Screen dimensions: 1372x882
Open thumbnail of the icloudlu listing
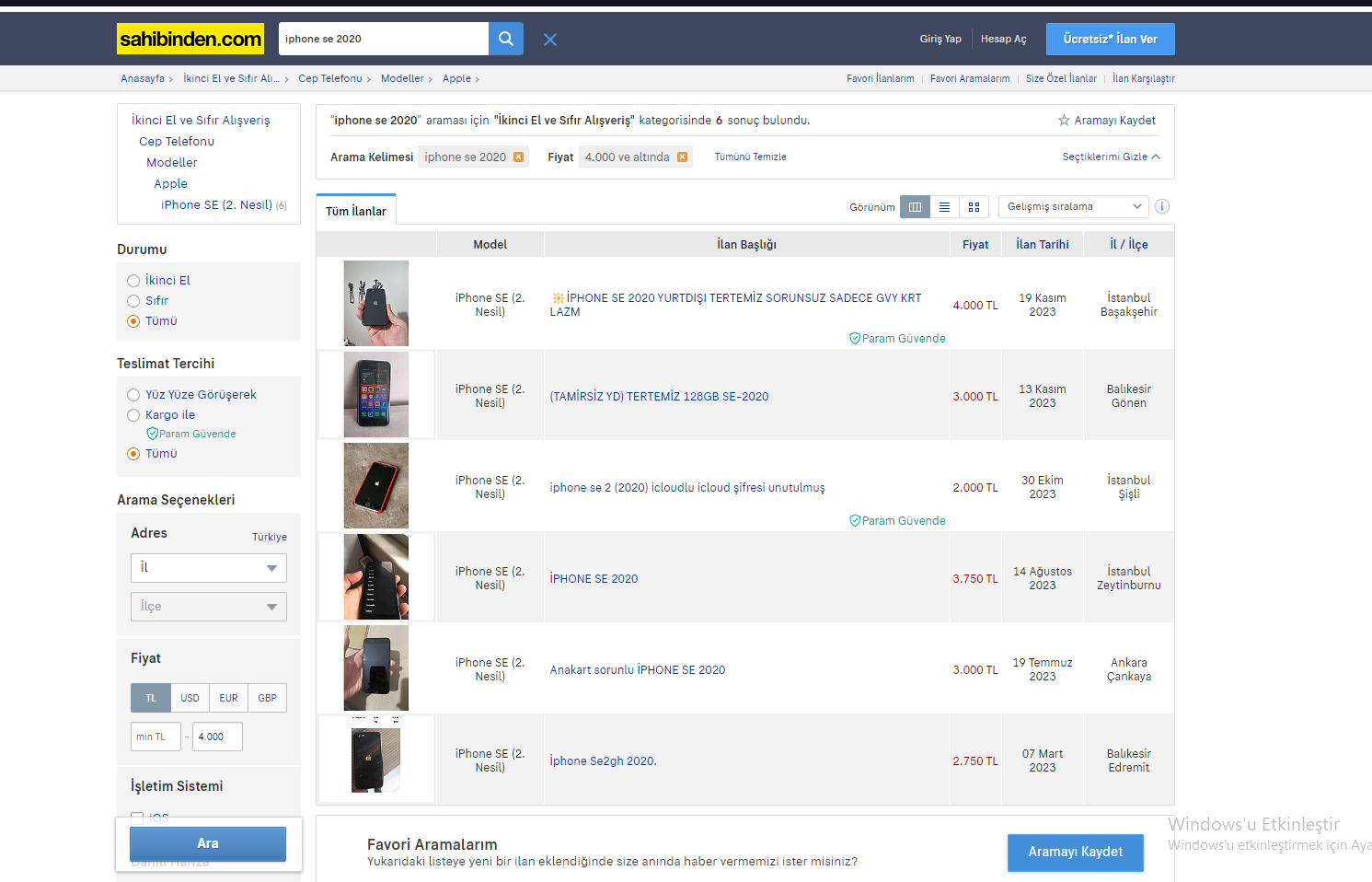[376, 485]
